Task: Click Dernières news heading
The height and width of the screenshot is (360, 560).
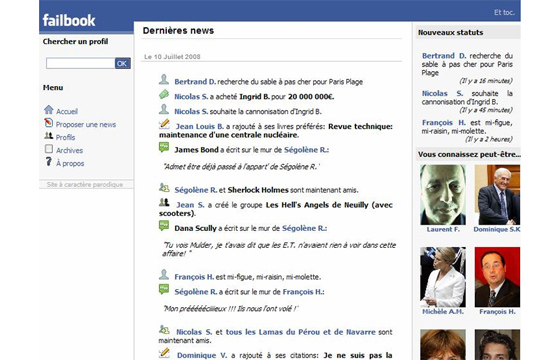Action: [178, 31]
